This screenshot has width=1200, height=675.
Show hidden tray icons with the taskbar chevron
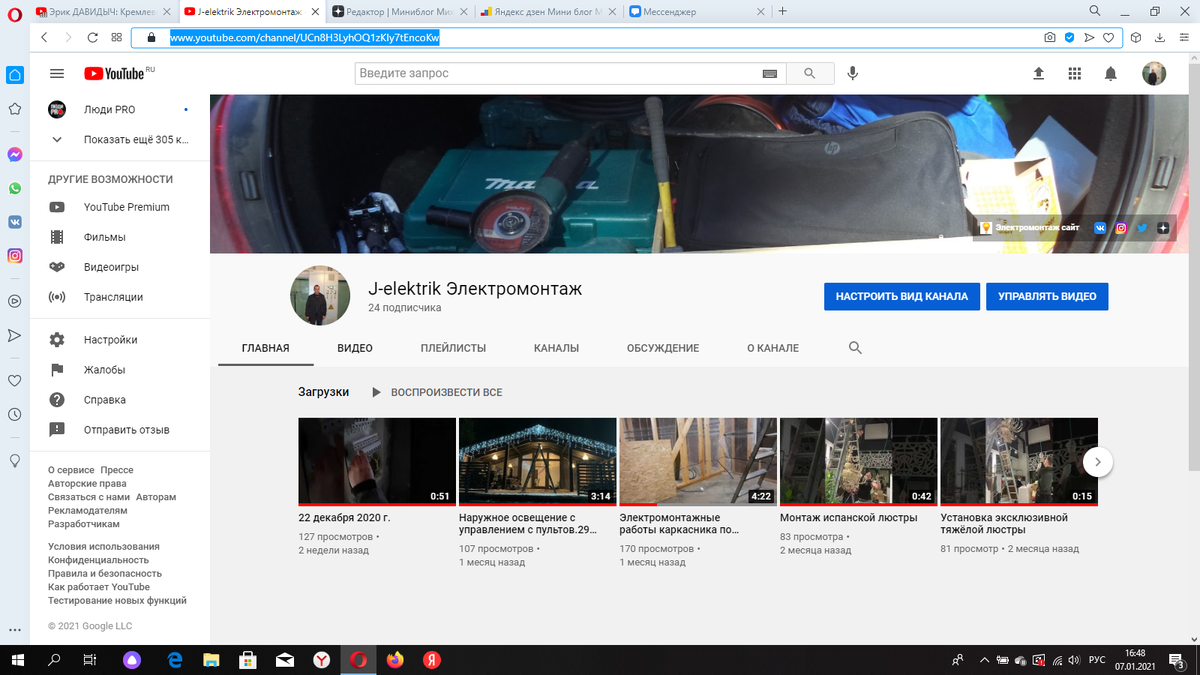pos(985,660)
